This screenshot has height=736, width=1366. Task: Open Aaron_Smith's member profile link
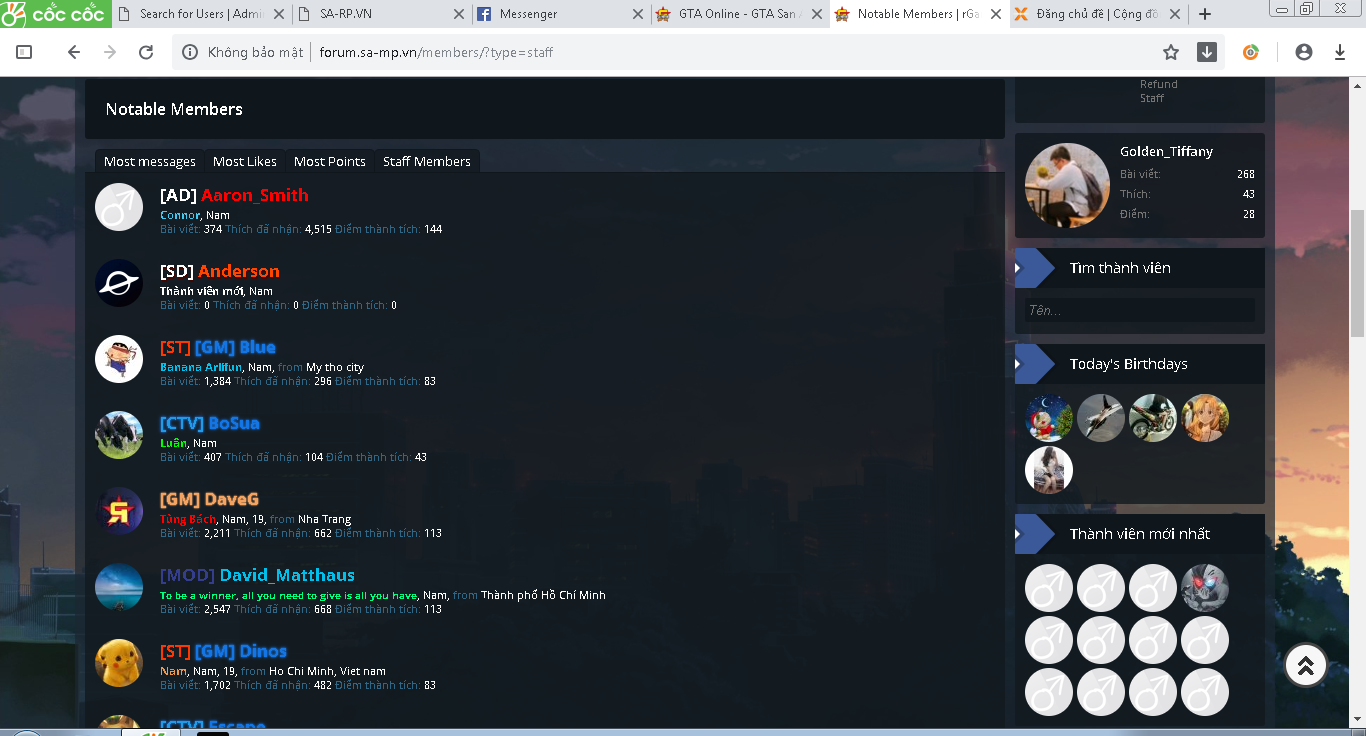pyautogui.click(x=254, y=195)
